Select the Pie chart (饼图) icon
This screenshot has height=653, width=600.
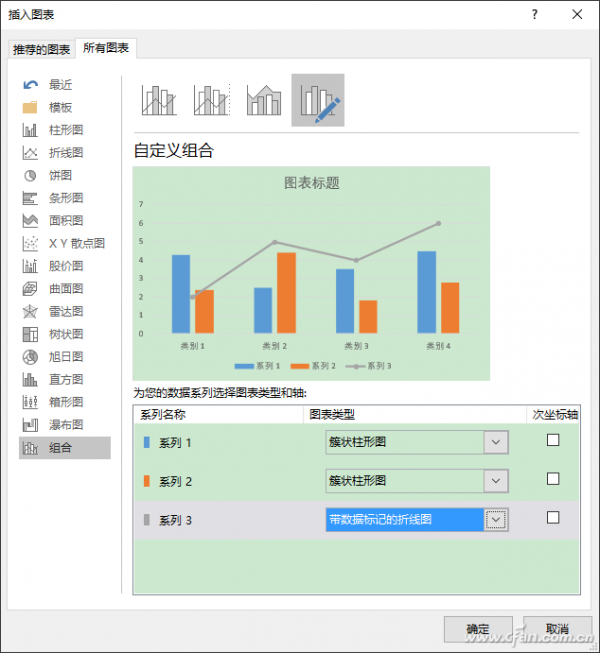[x=30, y=175]
